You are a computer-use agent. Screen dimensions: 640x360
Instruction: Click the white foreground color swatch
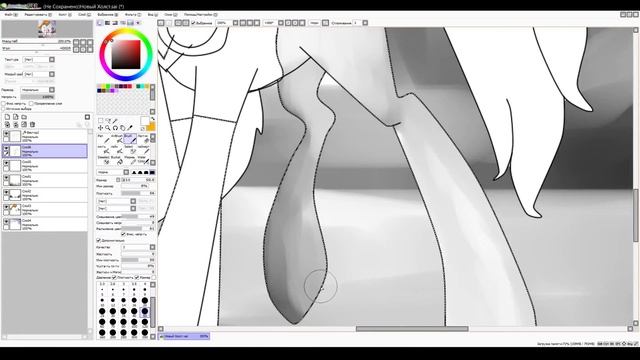145,121
